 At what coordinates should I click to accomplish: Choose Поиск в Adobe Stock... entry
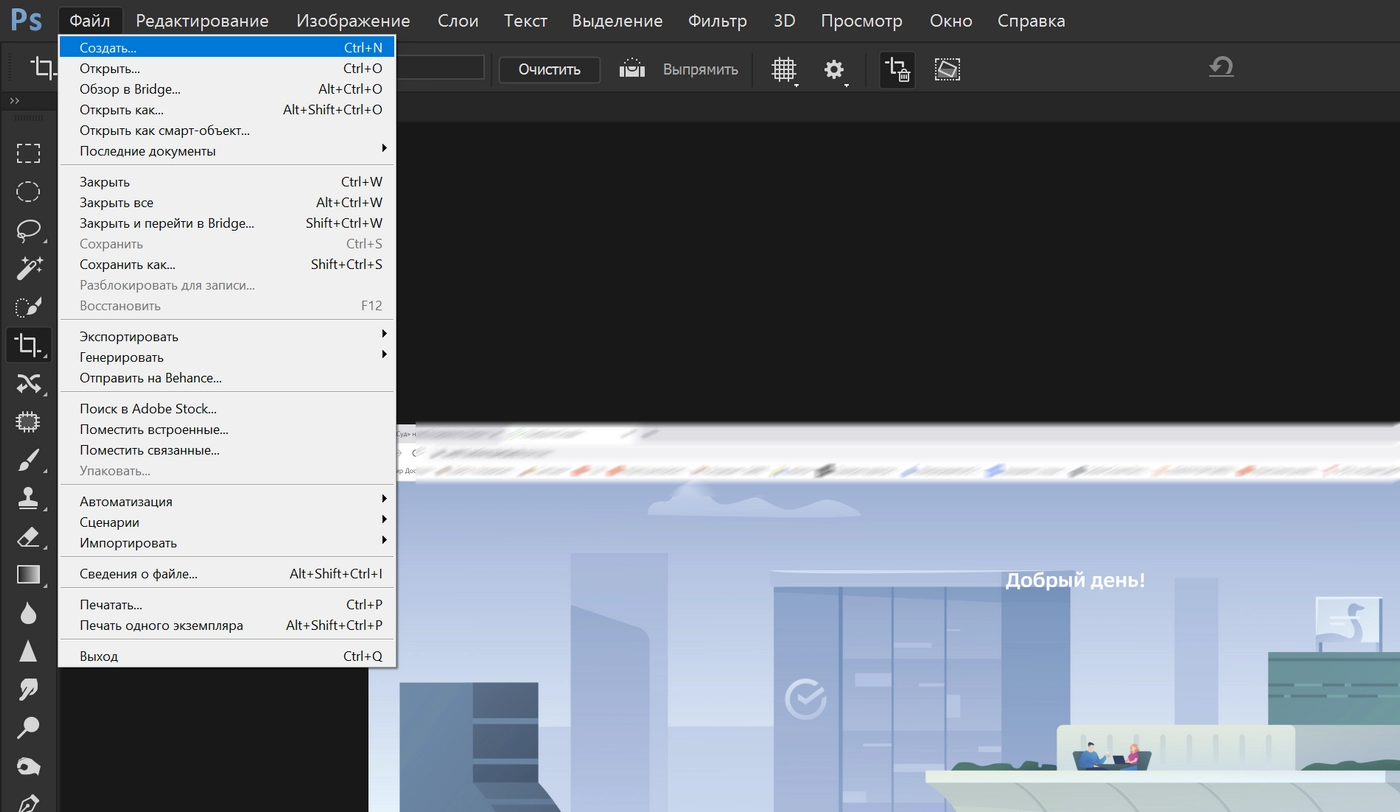tap(227, 409)
